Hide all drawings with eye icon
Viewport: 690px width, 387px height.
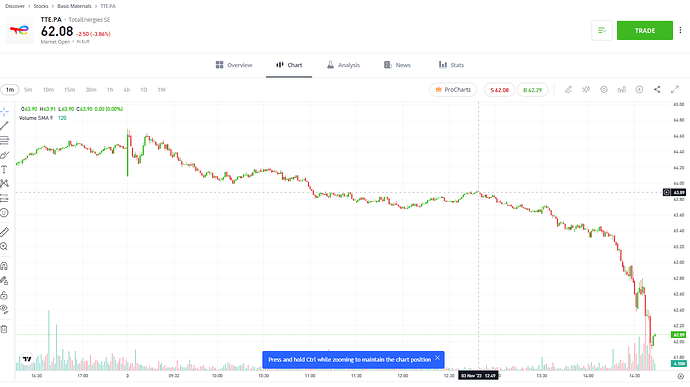4,309
